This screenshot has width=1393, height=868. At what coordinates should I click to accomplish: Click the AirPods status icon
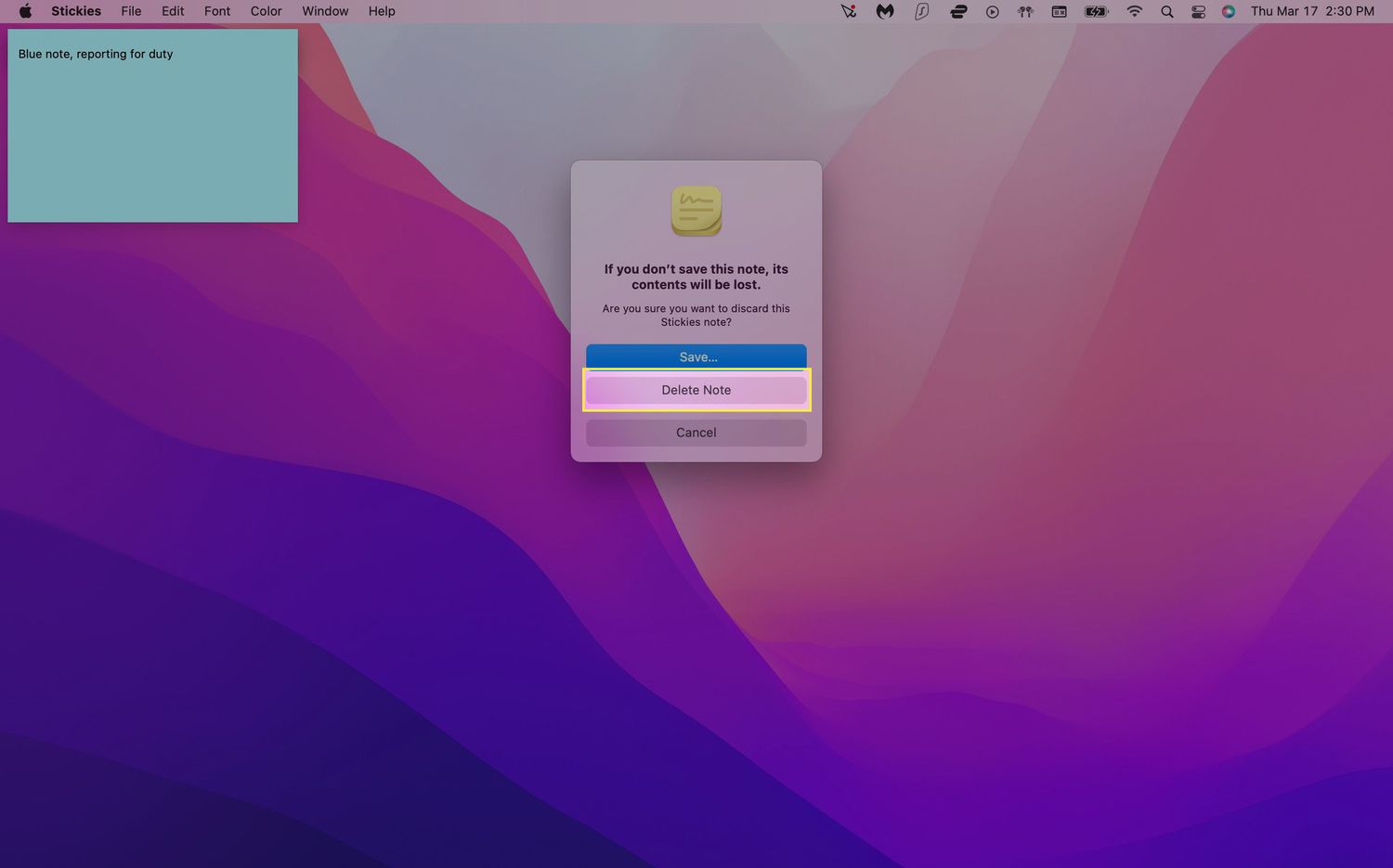point(1025,11)
